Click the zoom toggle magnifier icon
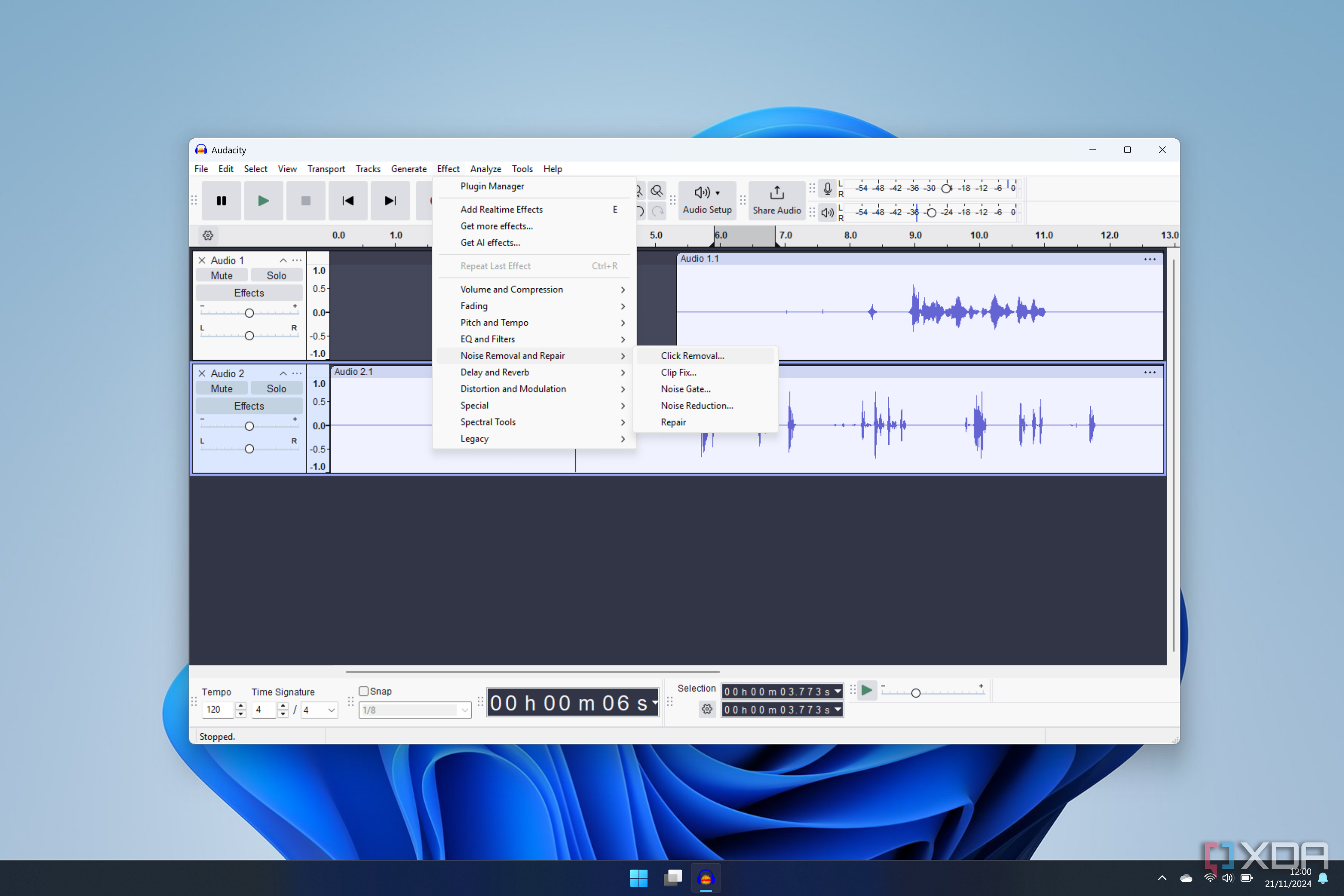 (x=657, y=191)
